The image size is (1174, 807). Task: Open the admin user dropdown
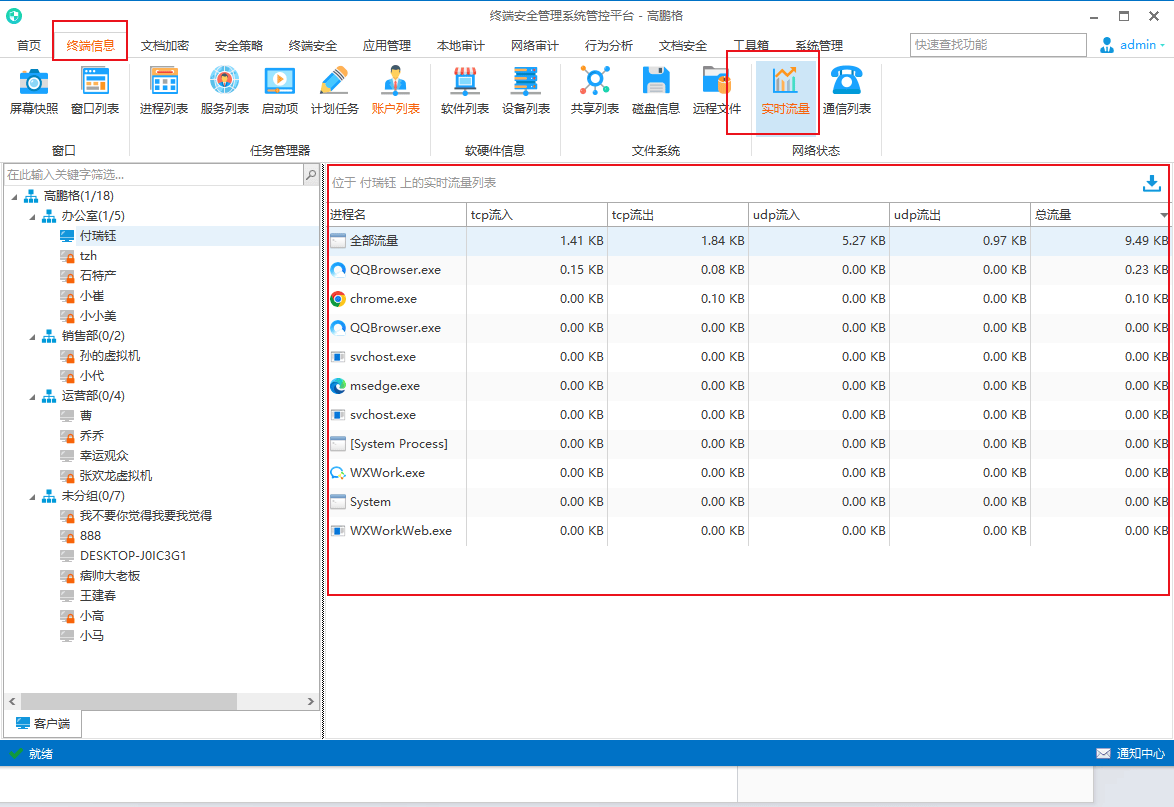click(x=1132, y=45)
